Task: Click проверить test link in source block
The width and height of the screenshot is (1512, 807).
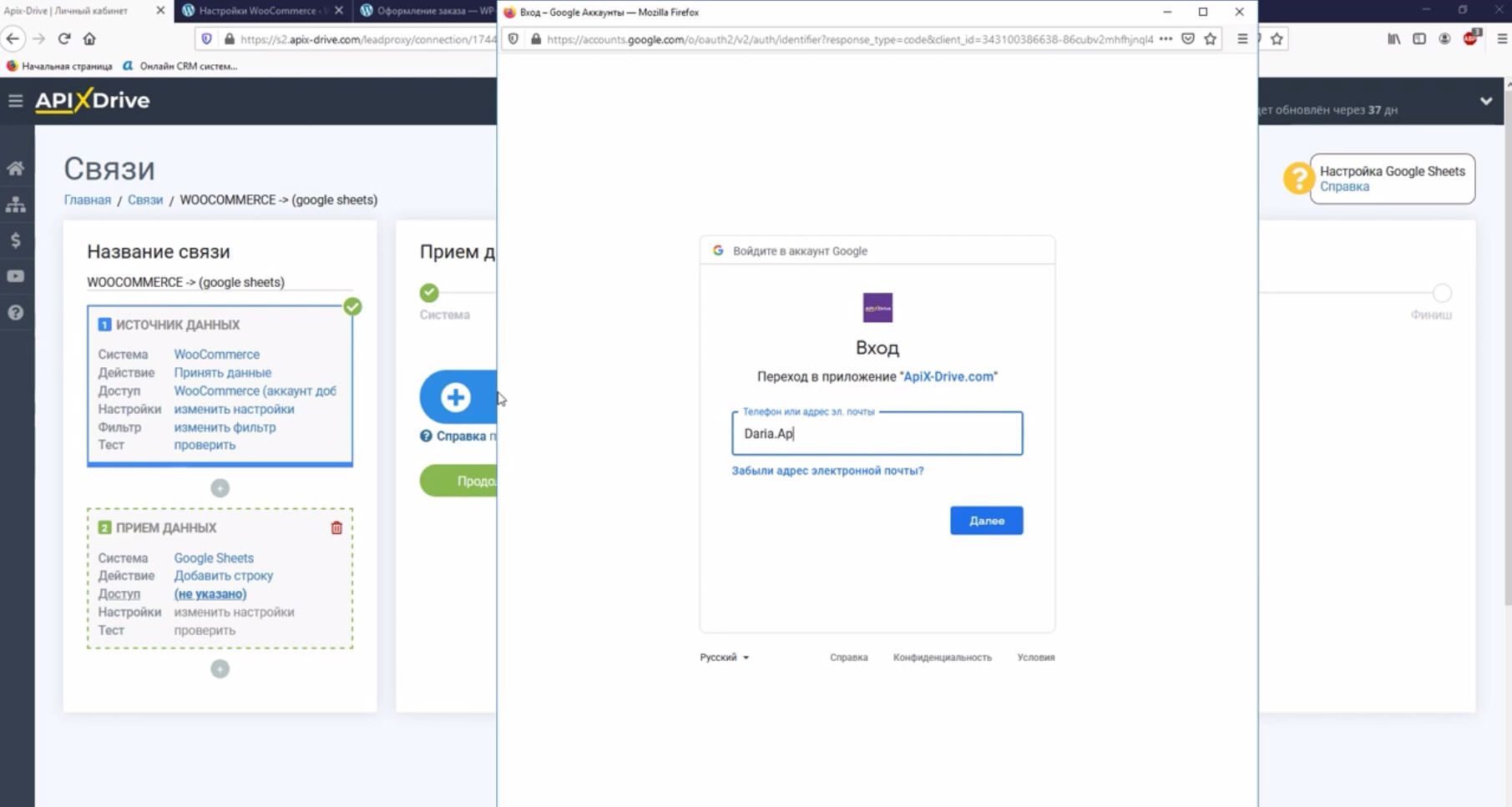Action: tap(205, 445)
